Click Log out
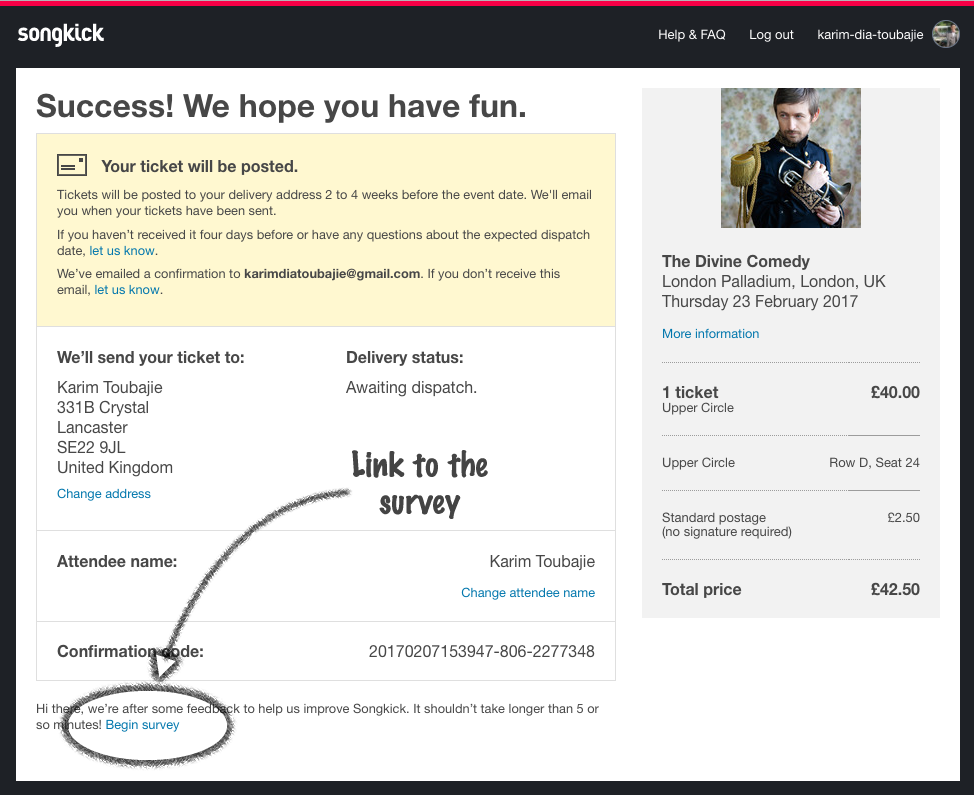Image resolution: width=974 pixels, height=795 pixels. coord(771,35)
